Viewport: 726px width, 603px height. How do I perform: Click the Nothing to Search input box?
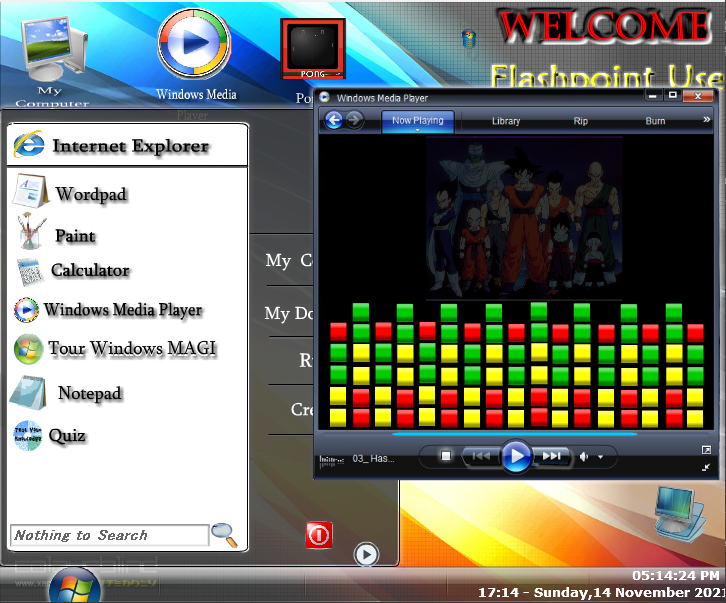coord(109,536)
